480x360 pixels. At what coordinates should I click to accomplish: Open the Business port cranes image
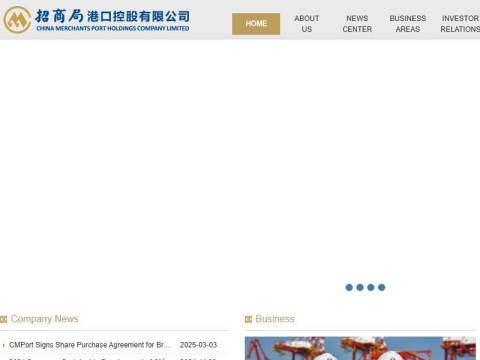pos(360,348)
